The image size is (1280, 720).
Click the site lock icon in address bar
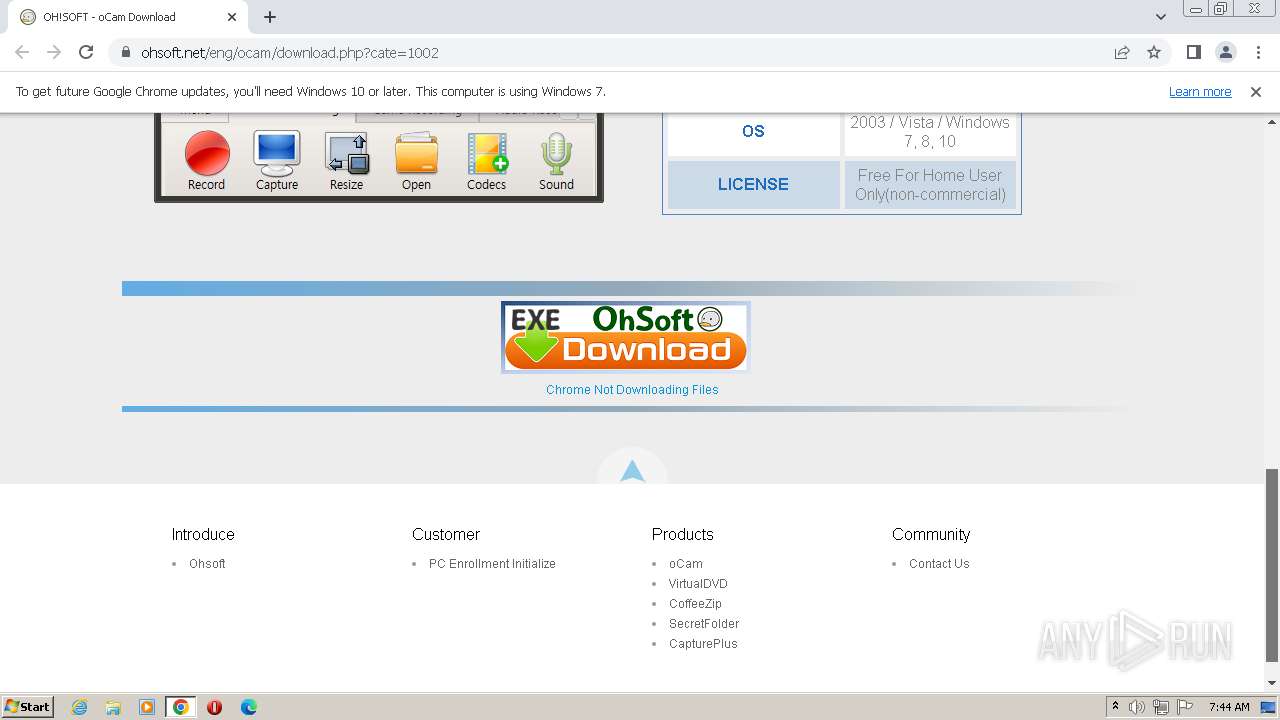(126, 53)
